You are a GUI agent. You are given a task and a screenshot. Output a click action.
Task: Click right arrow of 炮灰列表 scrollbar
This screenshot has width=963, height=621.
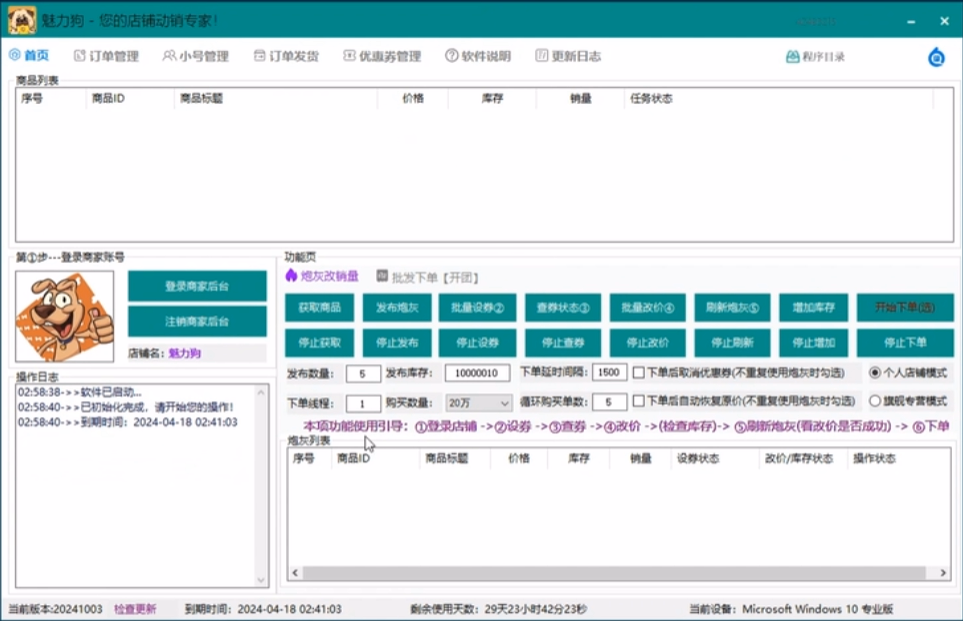click(x=943, y=572)
